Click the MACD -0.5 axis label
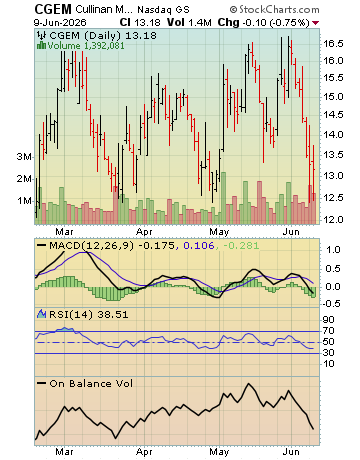 [331, 303]
